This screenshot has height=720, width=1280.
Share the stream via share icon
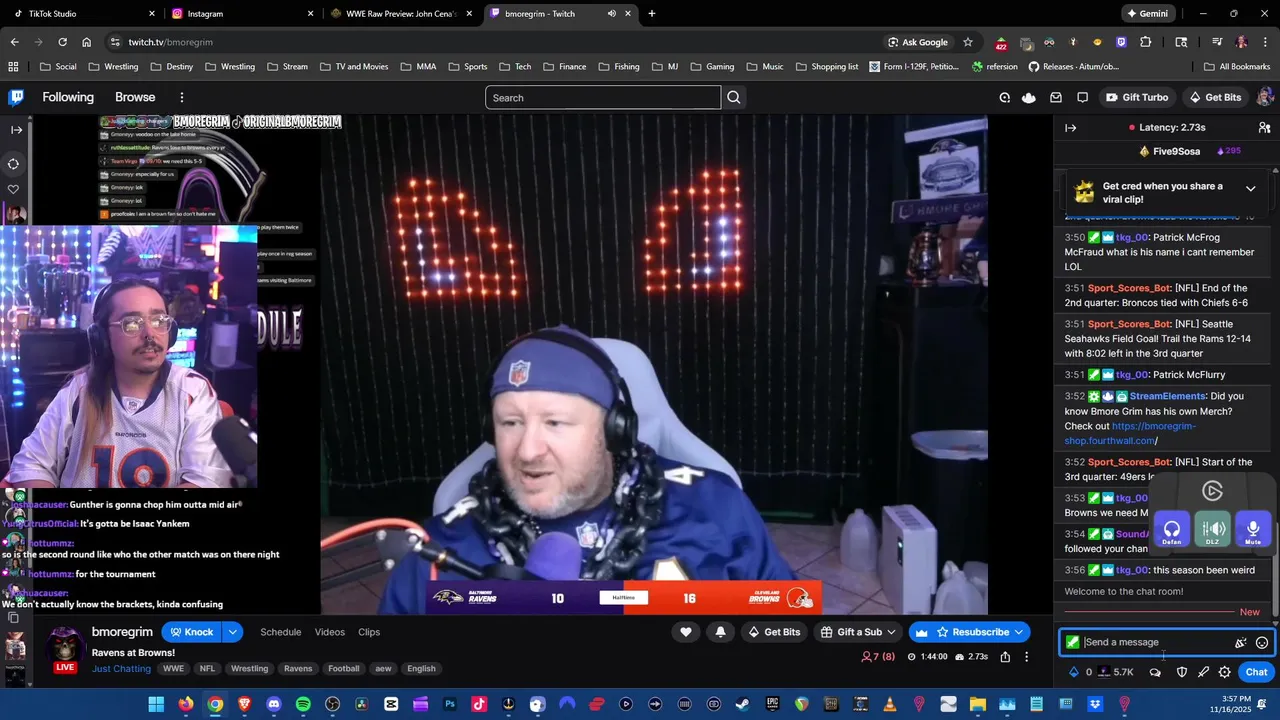pos(1004,657)
